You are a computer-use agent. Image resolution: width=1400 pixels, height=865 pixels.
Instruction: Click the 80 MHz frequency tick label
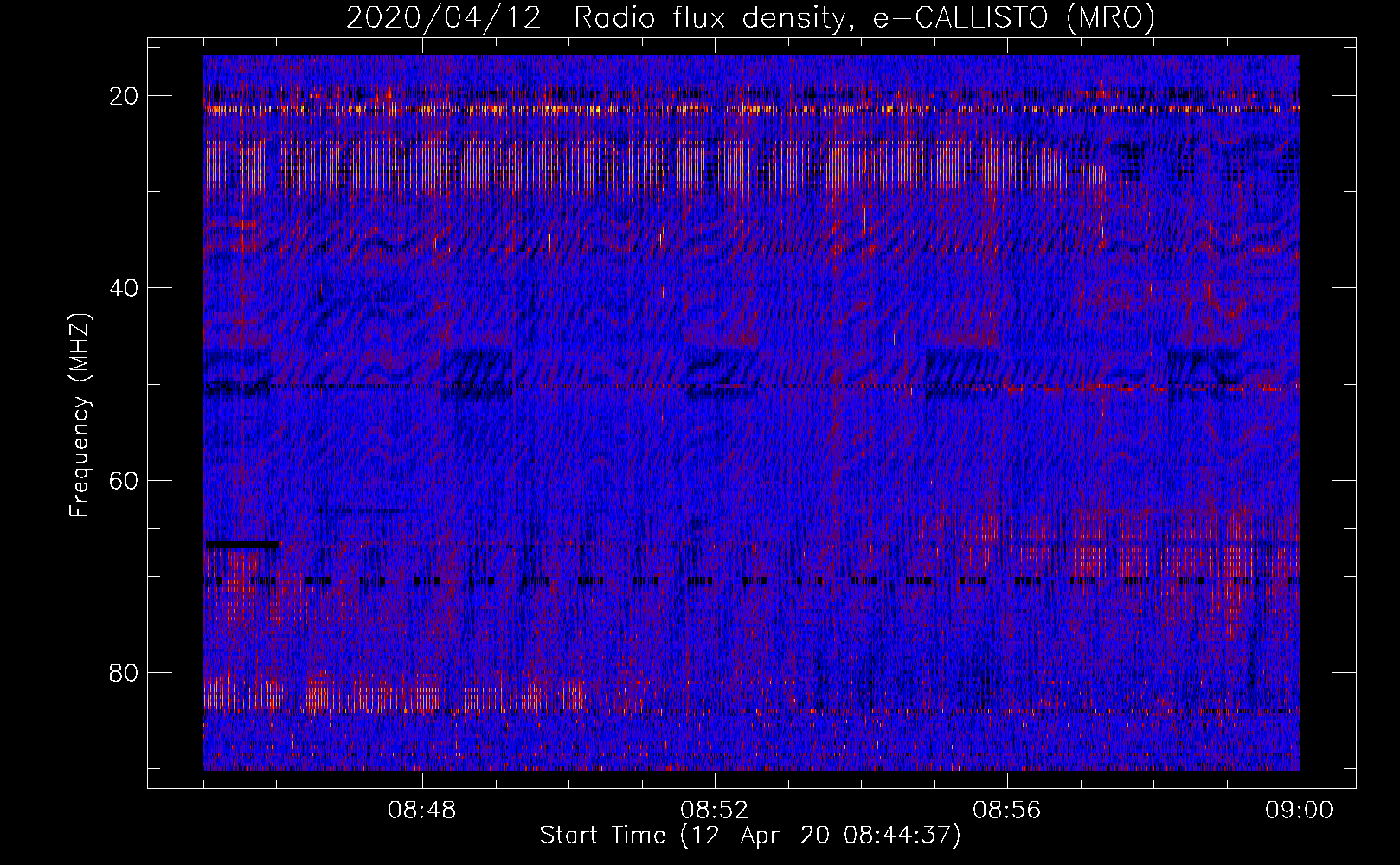tap(125, 672)
